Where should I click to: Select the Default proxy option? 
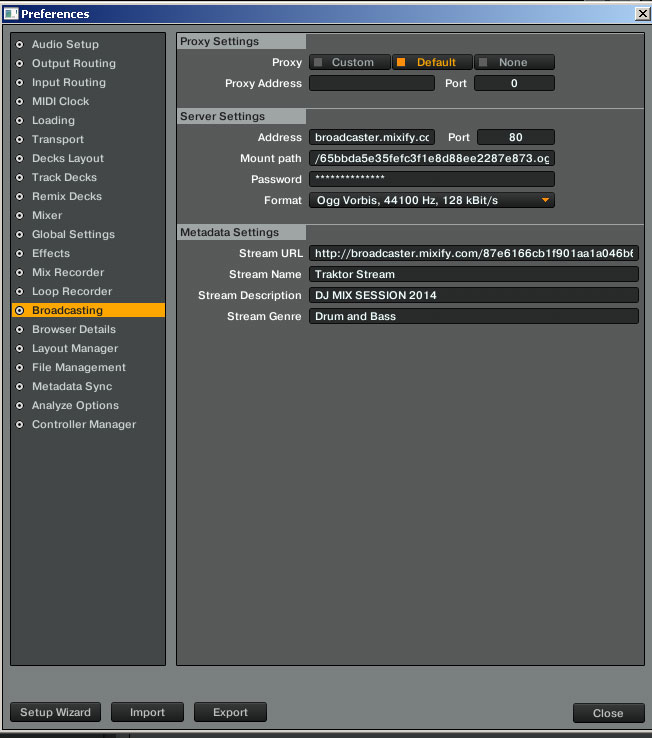431,62
